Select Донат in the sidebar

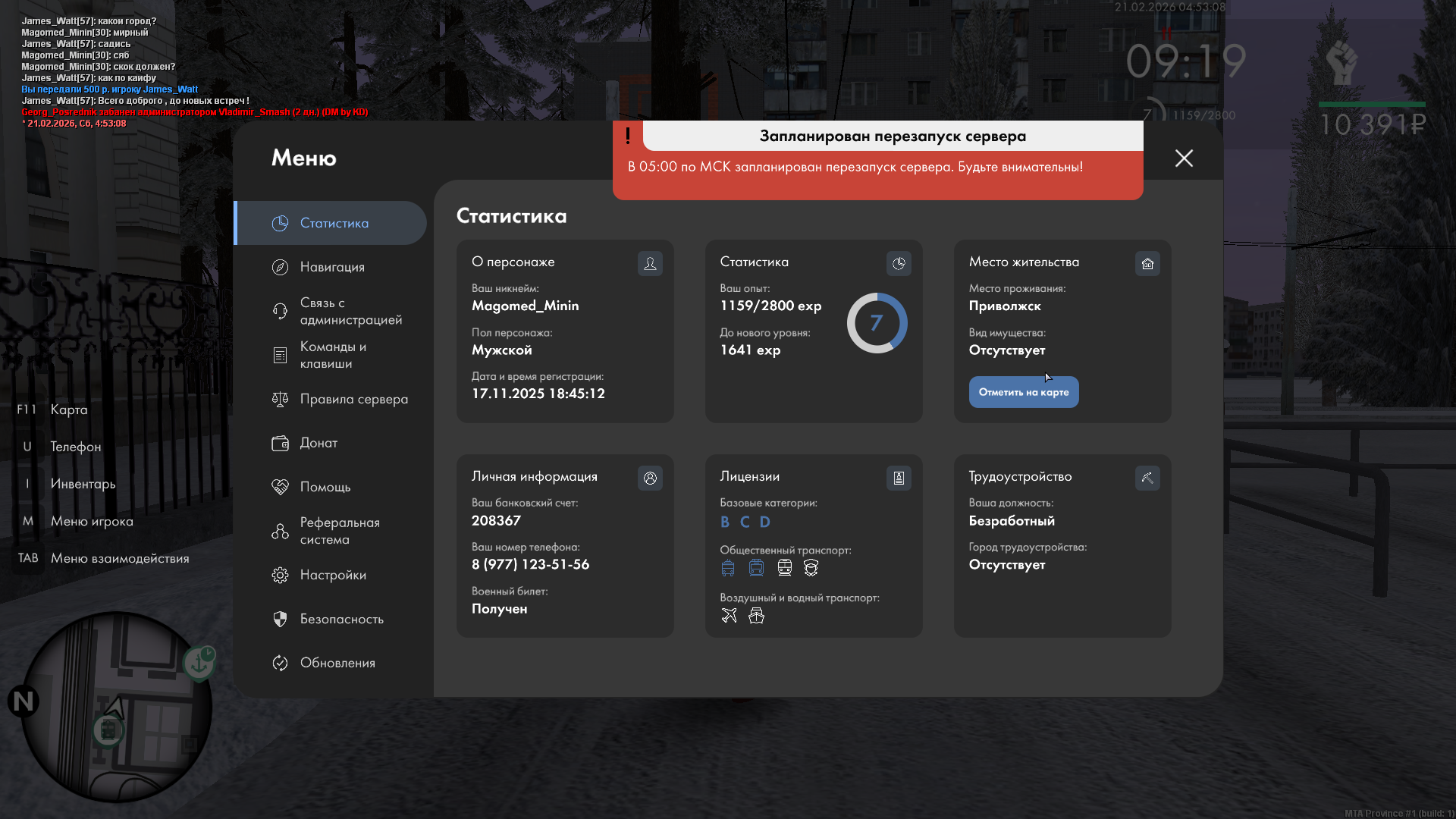pos(318,443)
